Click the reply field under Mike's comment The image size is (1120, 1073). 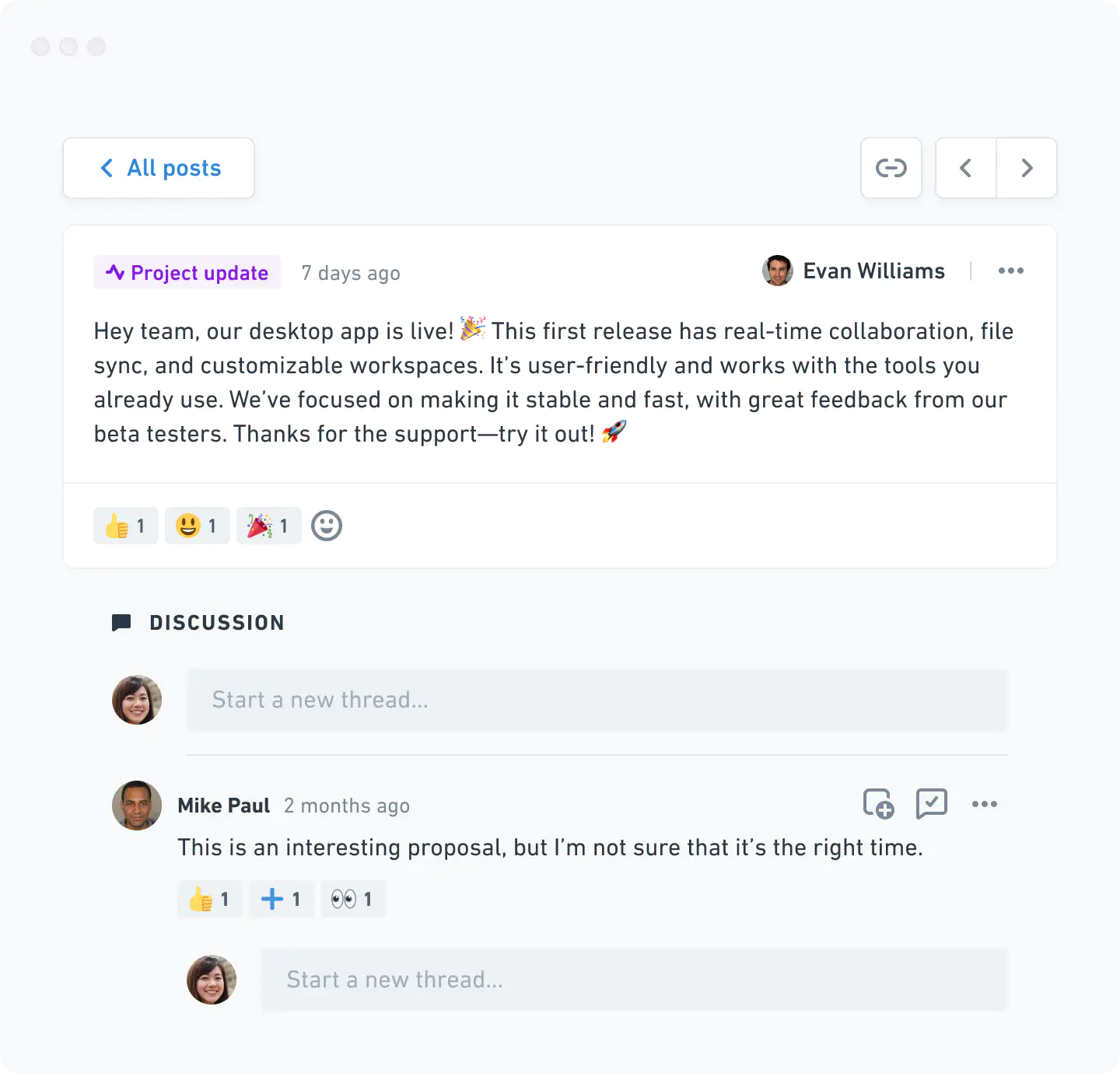point(635,980)
